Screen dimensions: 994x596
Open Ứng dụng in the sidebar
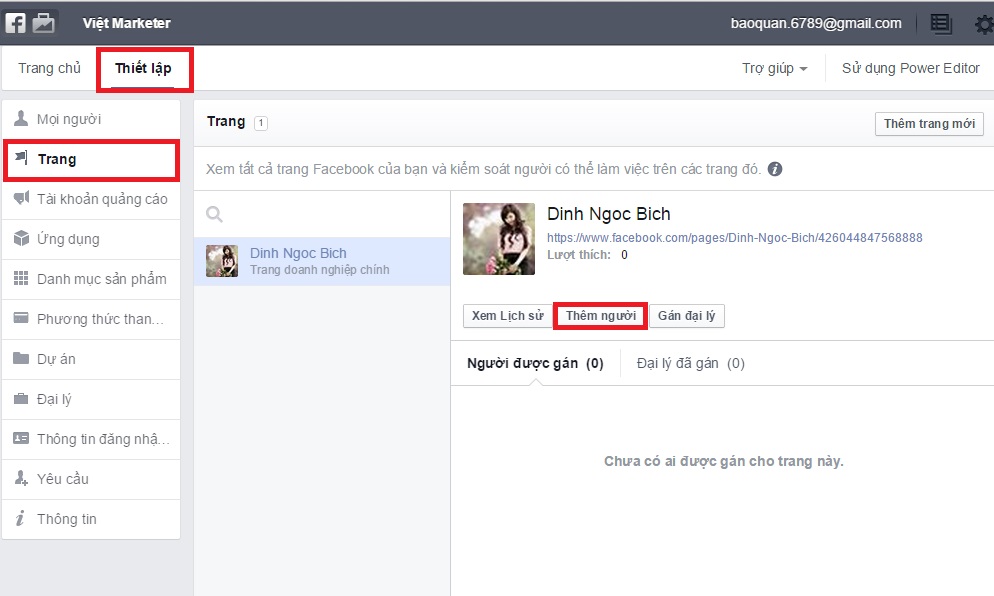[91, 239]
